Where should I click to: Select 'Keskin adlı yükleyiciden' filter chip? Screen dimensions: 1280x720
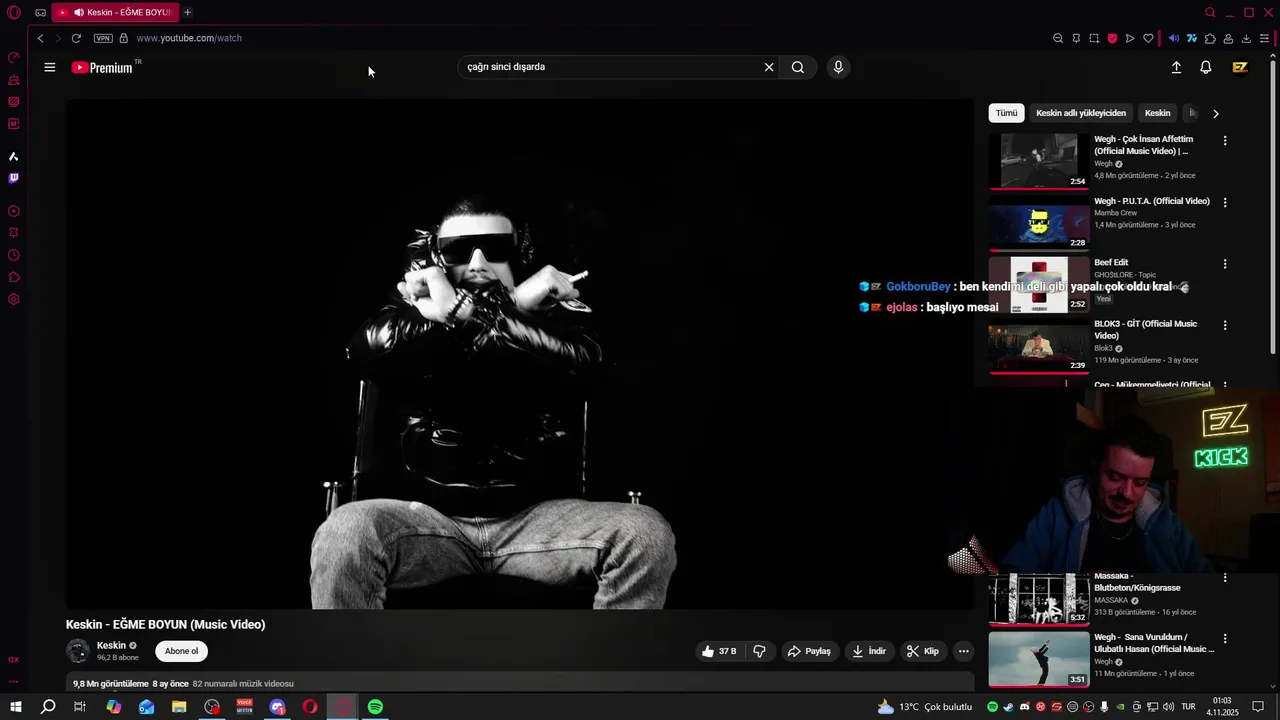[x=1081, y=113]
